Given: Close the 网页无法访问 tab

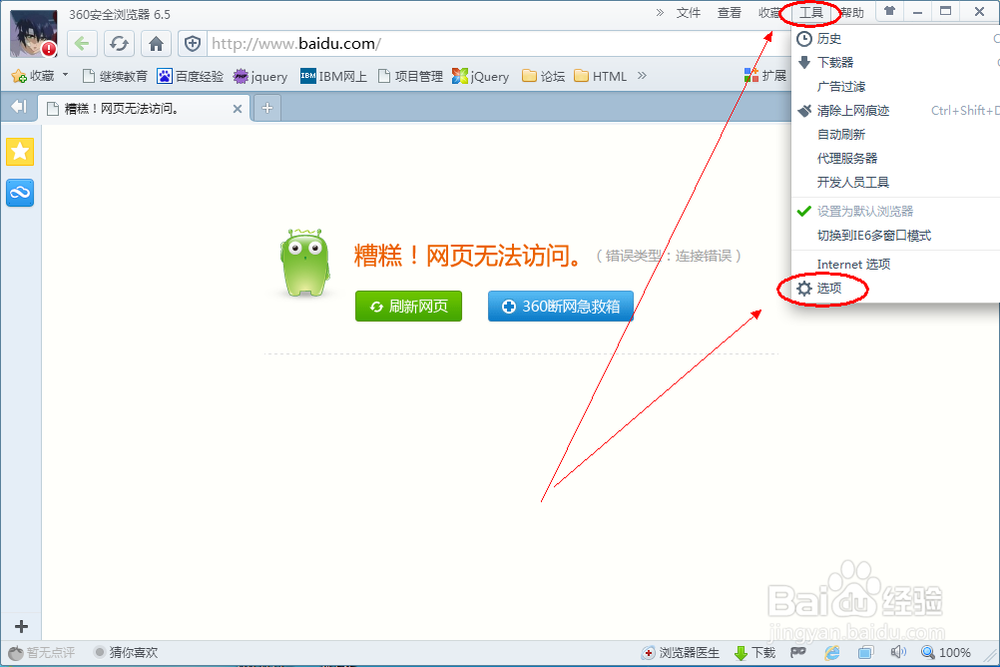Looking at the screenshot, I should tap(237, 109).
